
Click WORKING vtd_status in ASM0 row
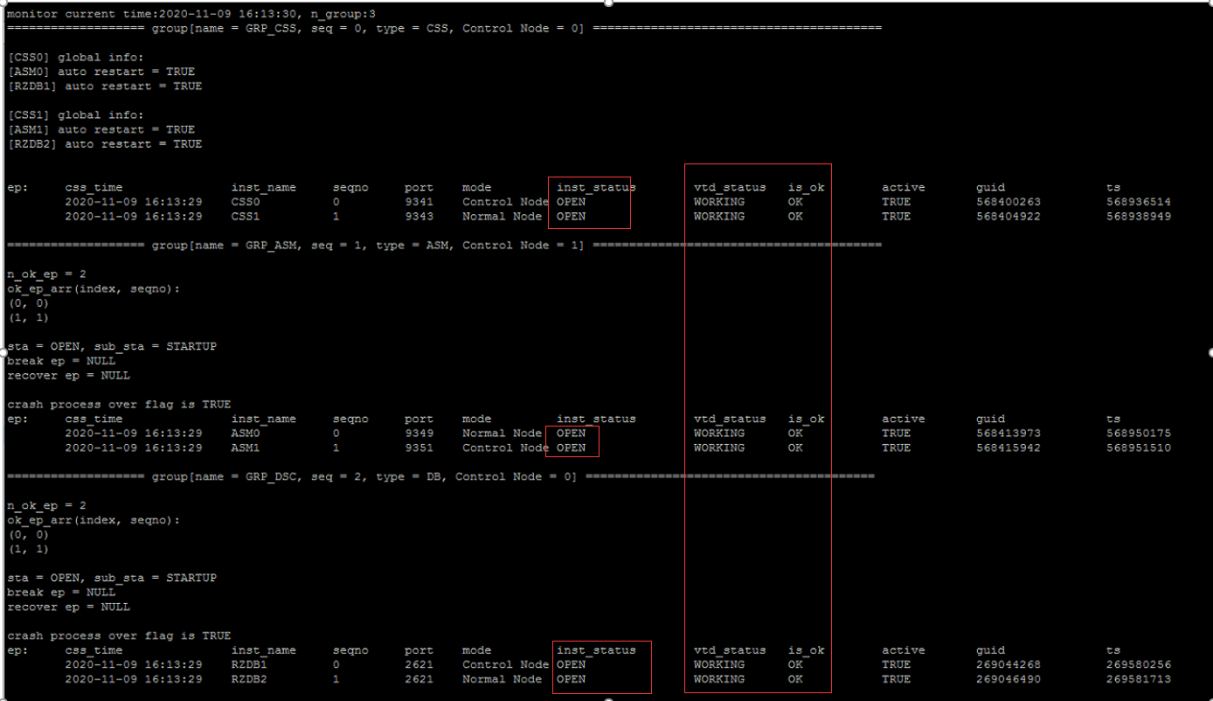[x=719, y=433]
